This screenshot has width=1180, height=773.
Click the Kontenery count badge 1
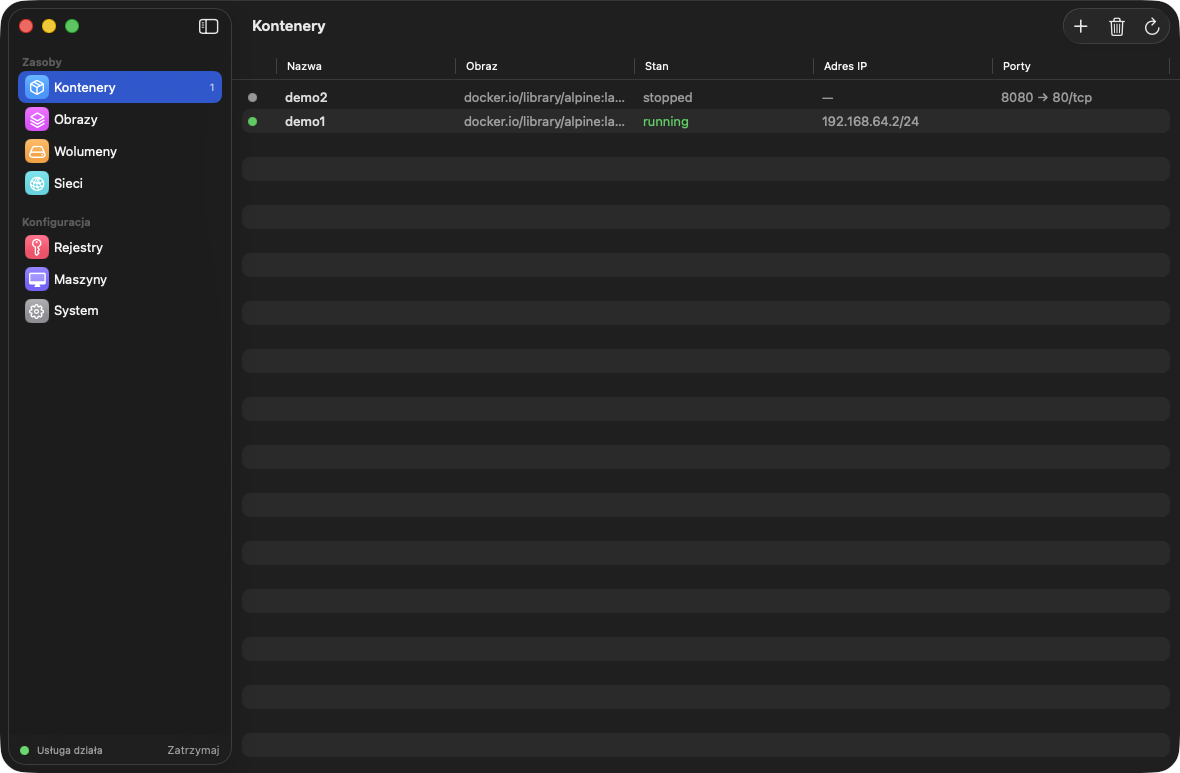(211, 87)
